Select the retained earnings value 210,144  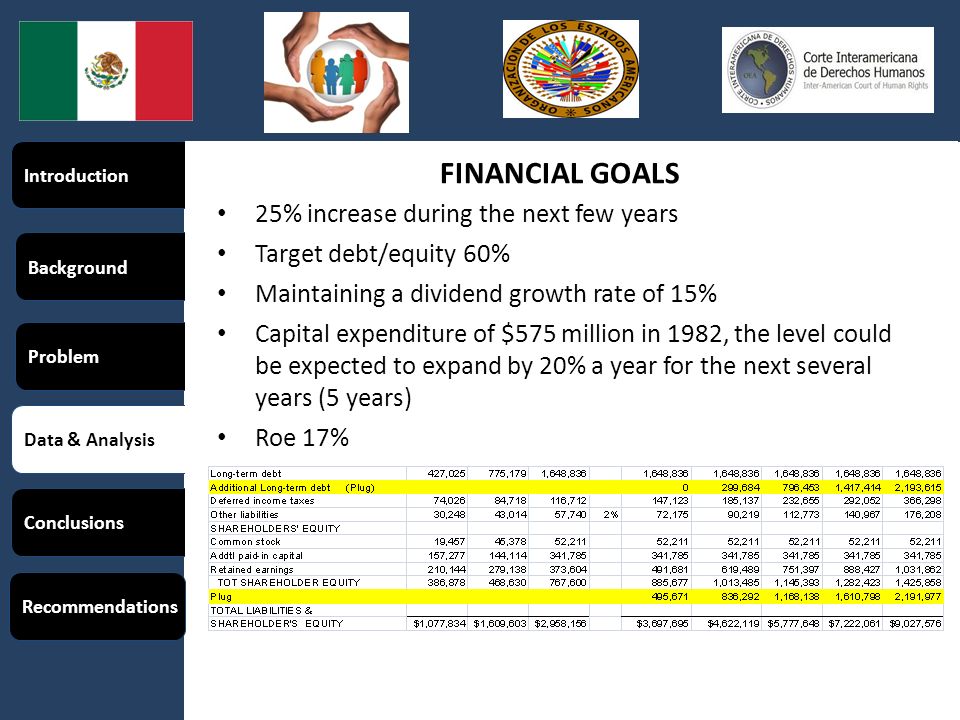pos(446,569)
